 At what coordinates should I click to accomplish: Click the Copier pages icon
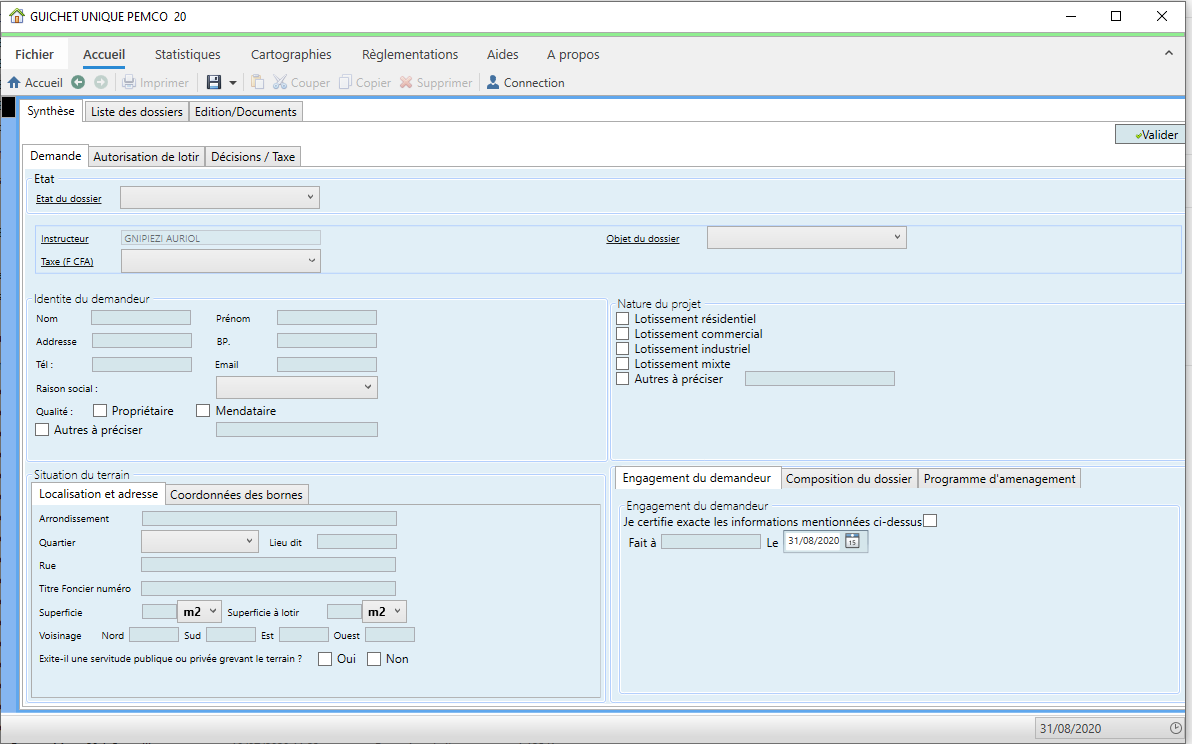345,82
